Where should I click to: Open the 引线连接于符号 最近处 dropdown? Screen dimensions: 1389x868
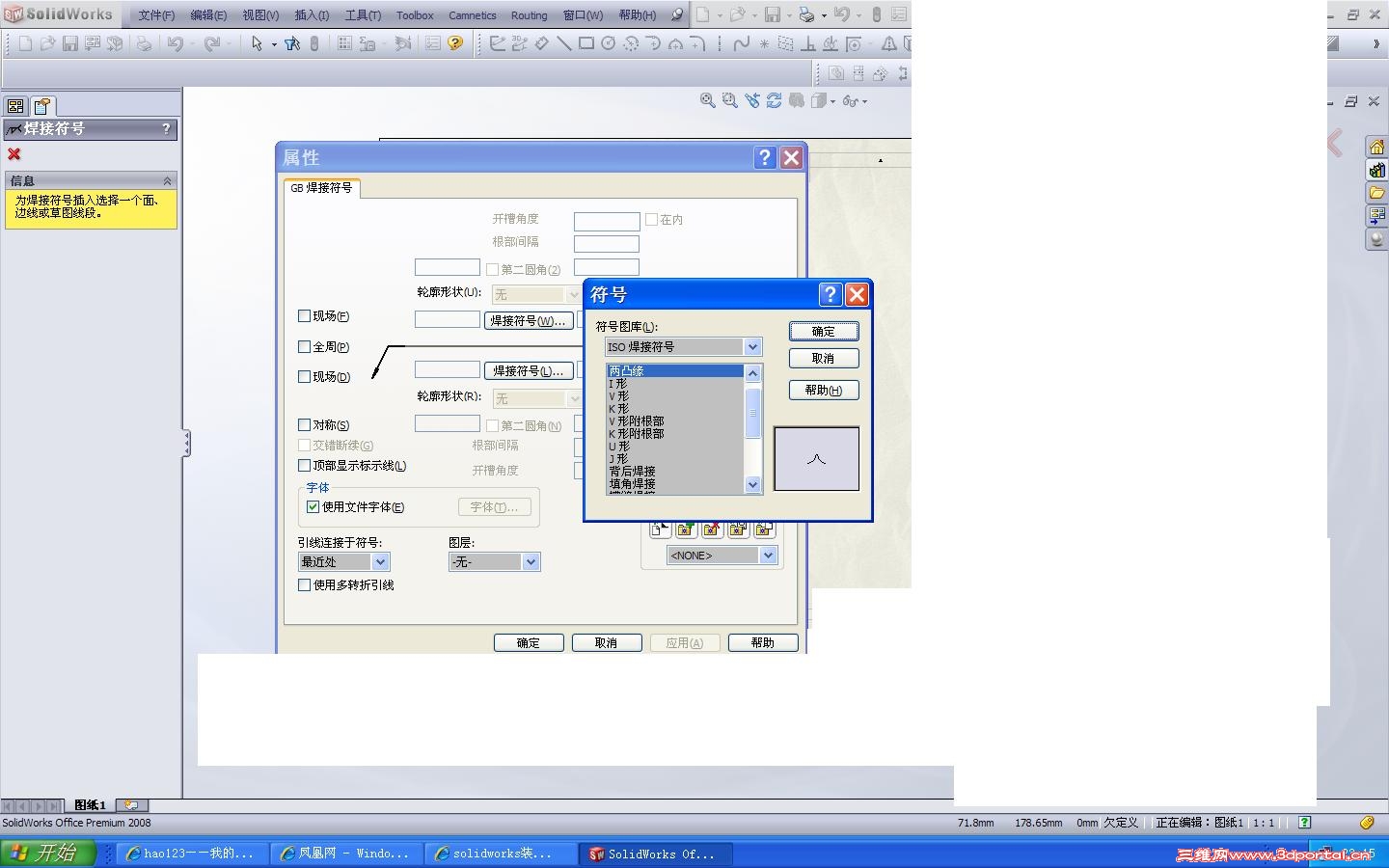point(380,562)
